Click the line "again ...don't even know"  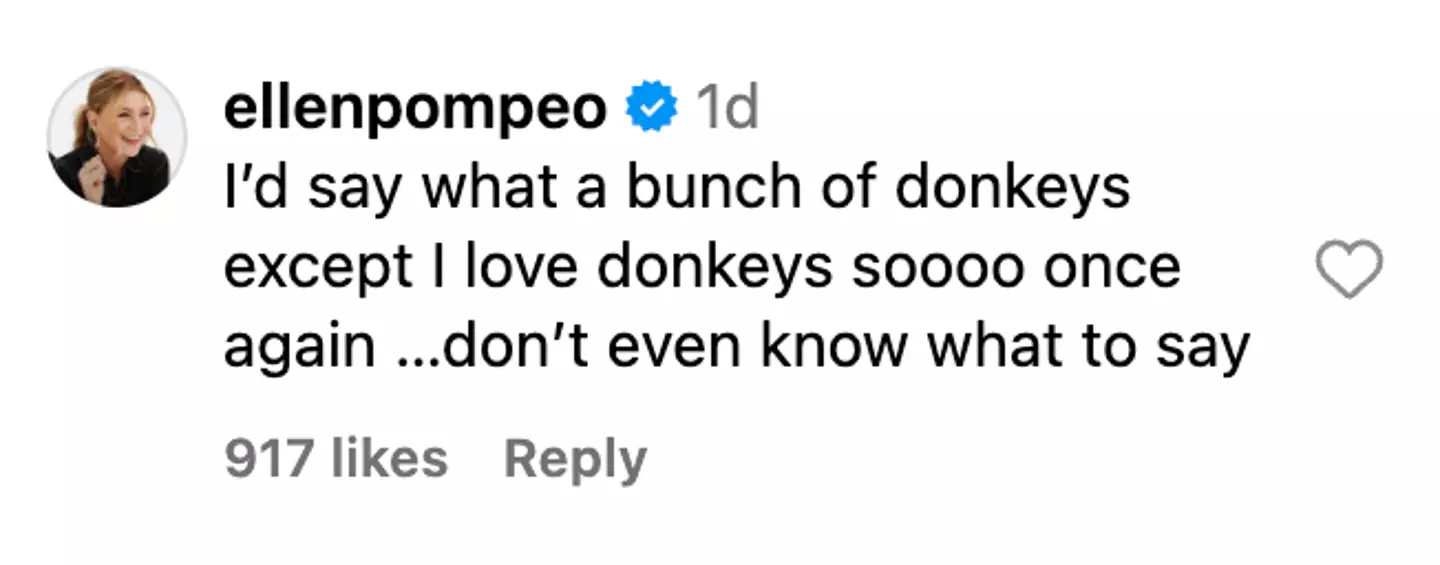click(x=736, y=347)
